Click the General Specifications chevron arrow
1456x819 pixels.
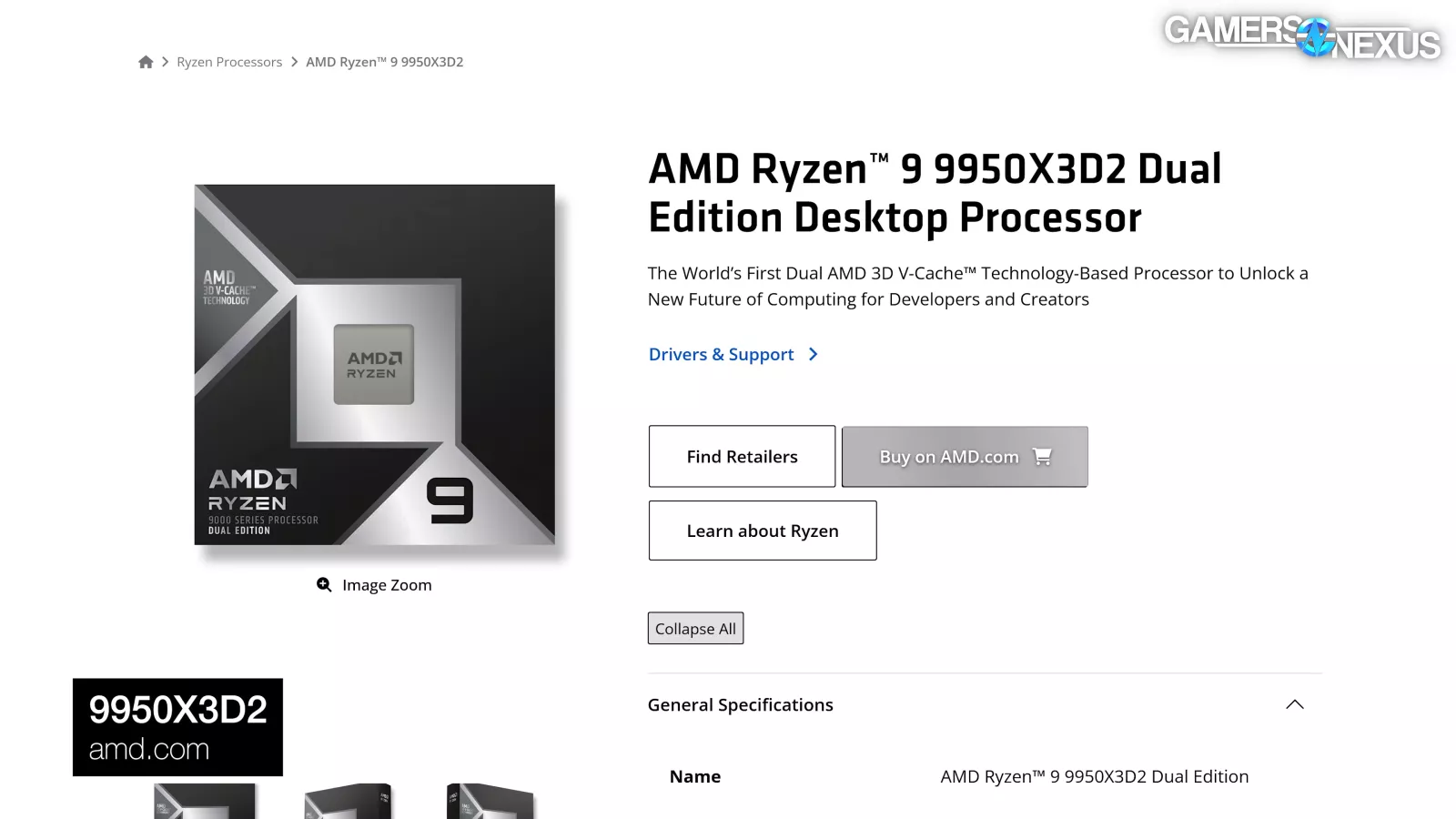click(1295, 704)
